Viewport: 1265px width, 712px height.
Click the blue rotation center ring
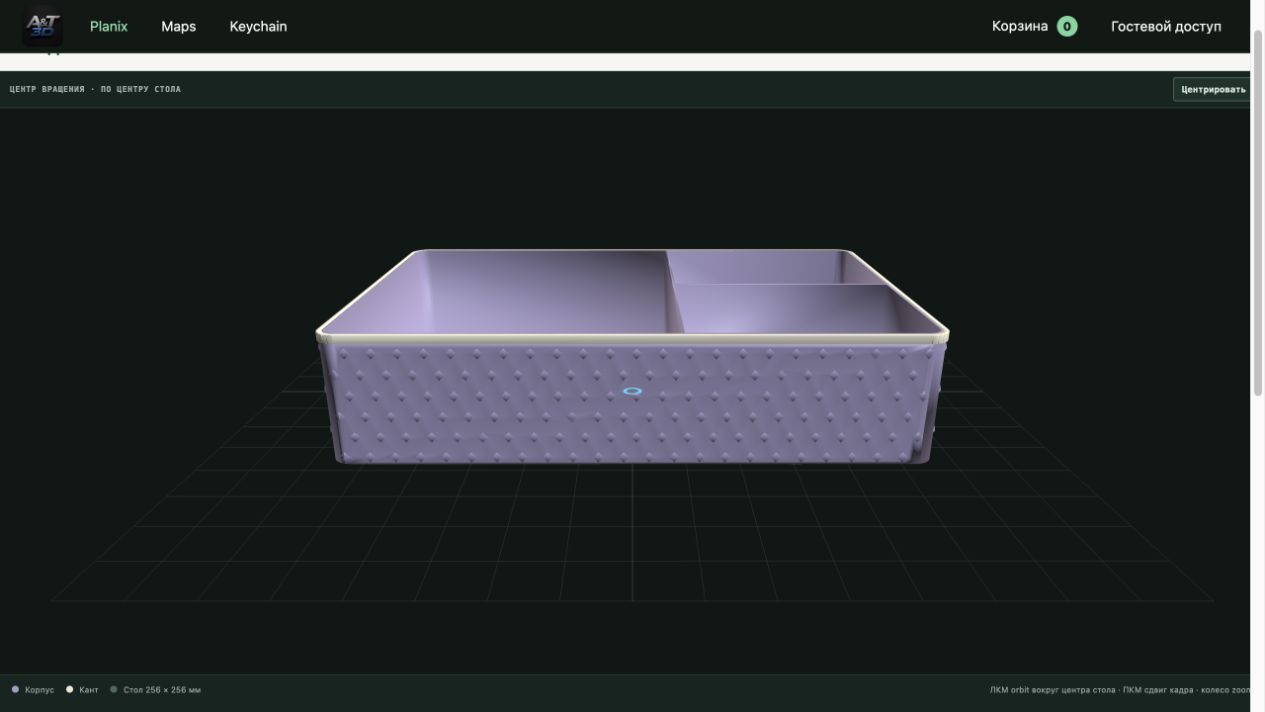point(632,391)
